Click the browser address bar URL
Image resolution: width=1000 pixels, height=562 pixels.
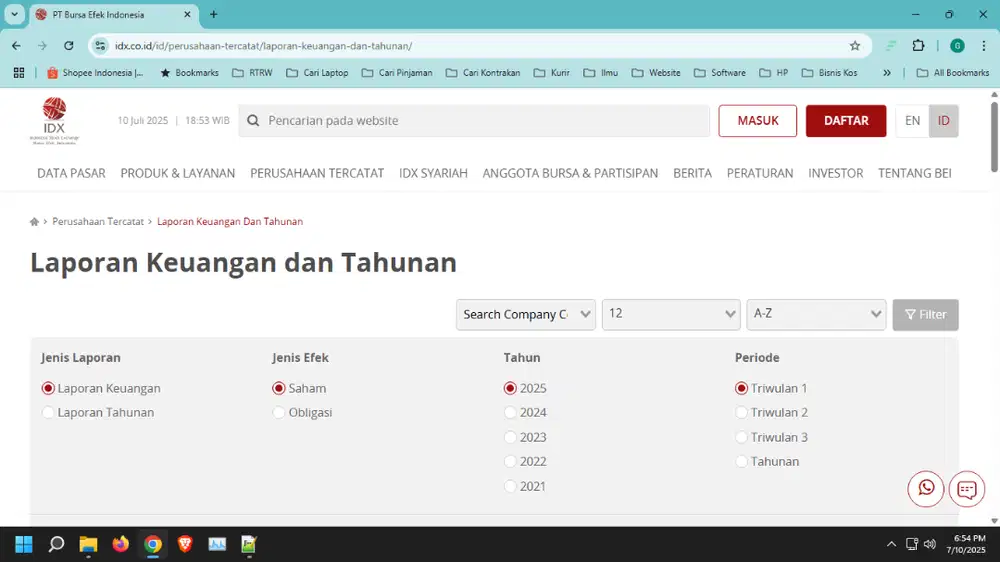tap(263, 46)
